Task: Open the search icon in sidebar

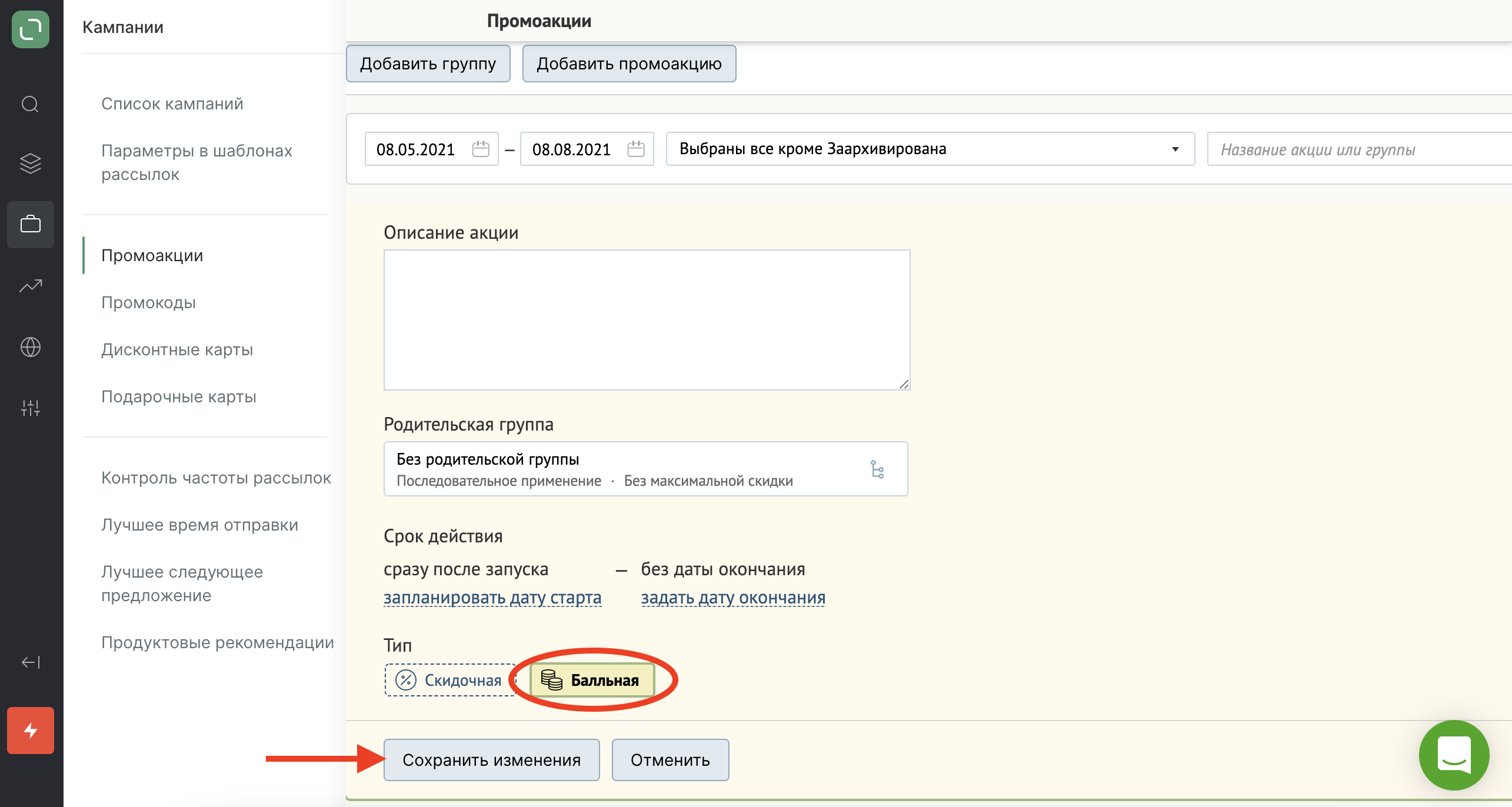Action: click(x=31, y=104)
